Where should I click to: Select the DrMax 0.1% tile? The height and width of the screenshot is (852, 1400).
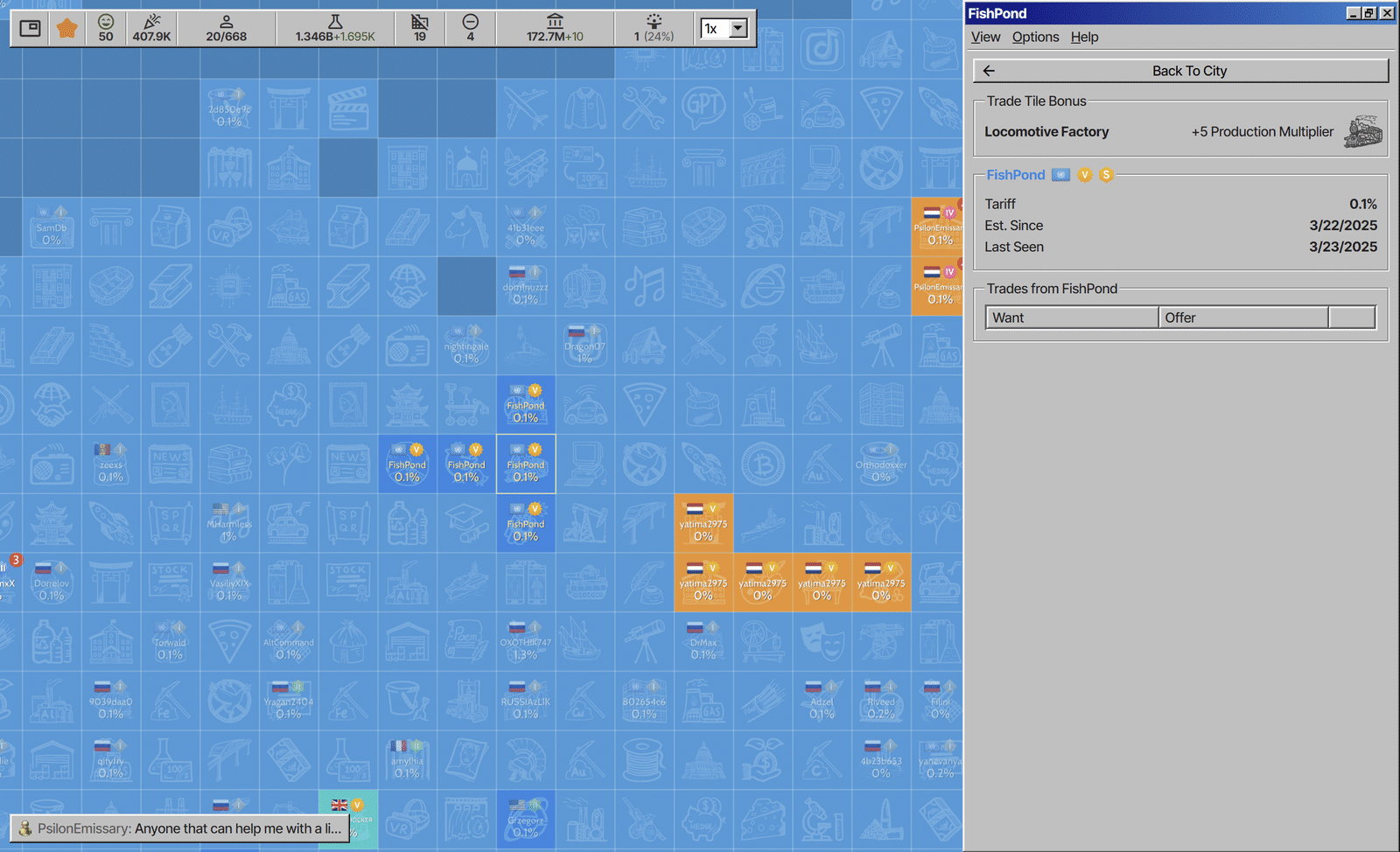[703, 641]
